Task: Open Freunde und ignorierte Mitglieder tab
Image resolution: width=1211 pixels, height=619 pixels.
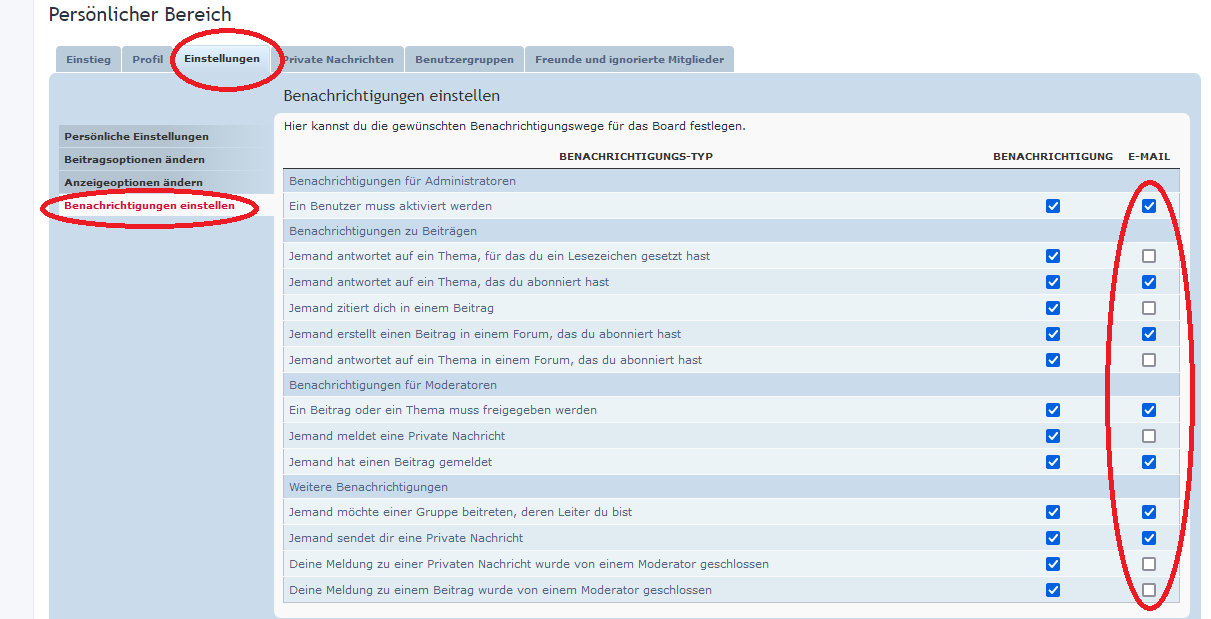Action: click(629, 59)
